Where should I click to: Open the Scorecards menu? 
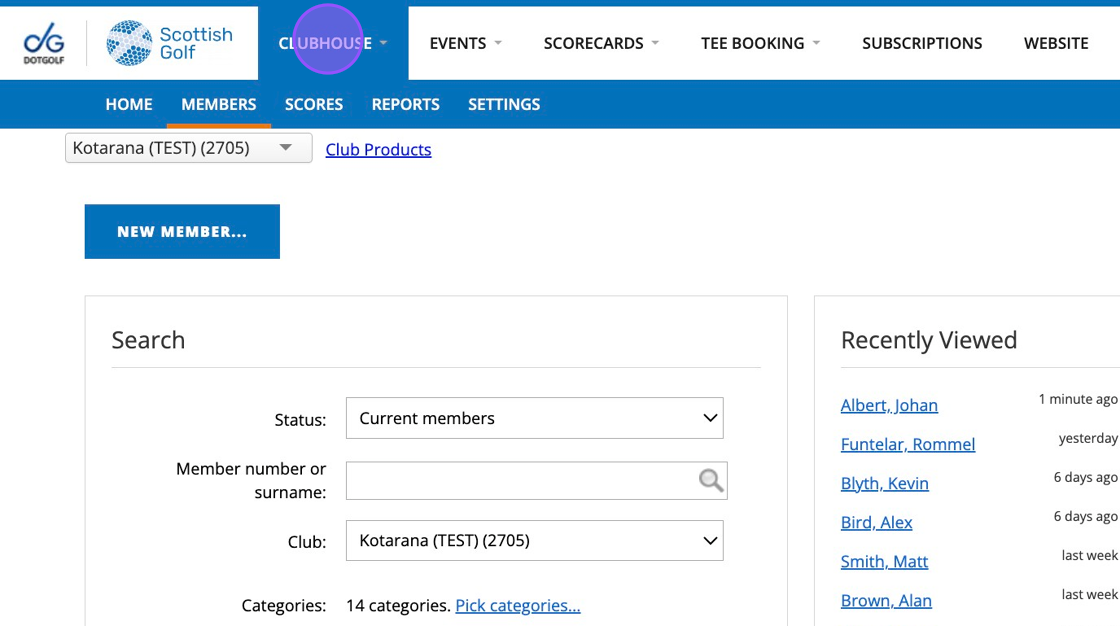[601, 43]
